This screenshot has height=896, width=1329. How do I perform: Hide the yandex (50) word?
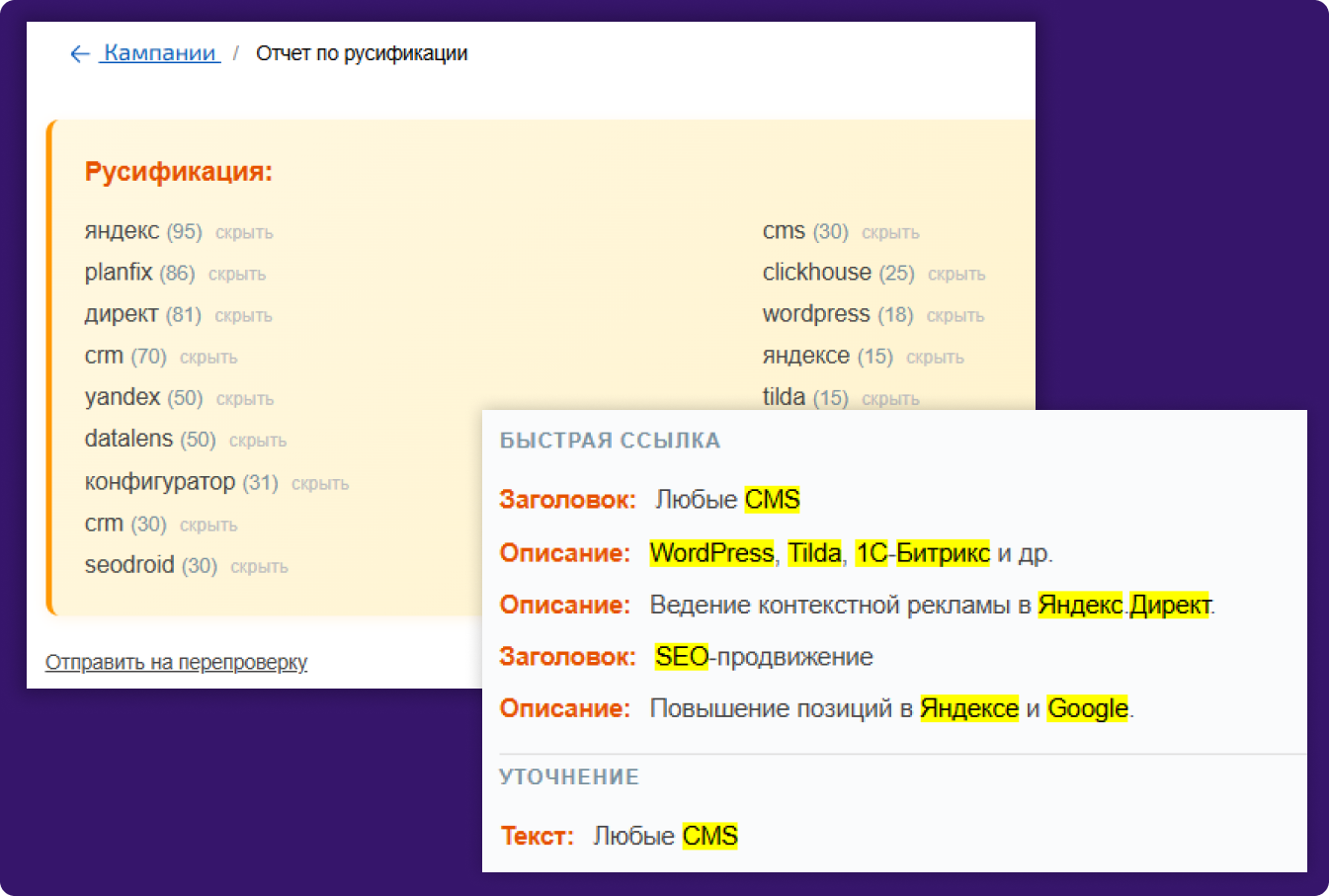(x=245, y=399)
